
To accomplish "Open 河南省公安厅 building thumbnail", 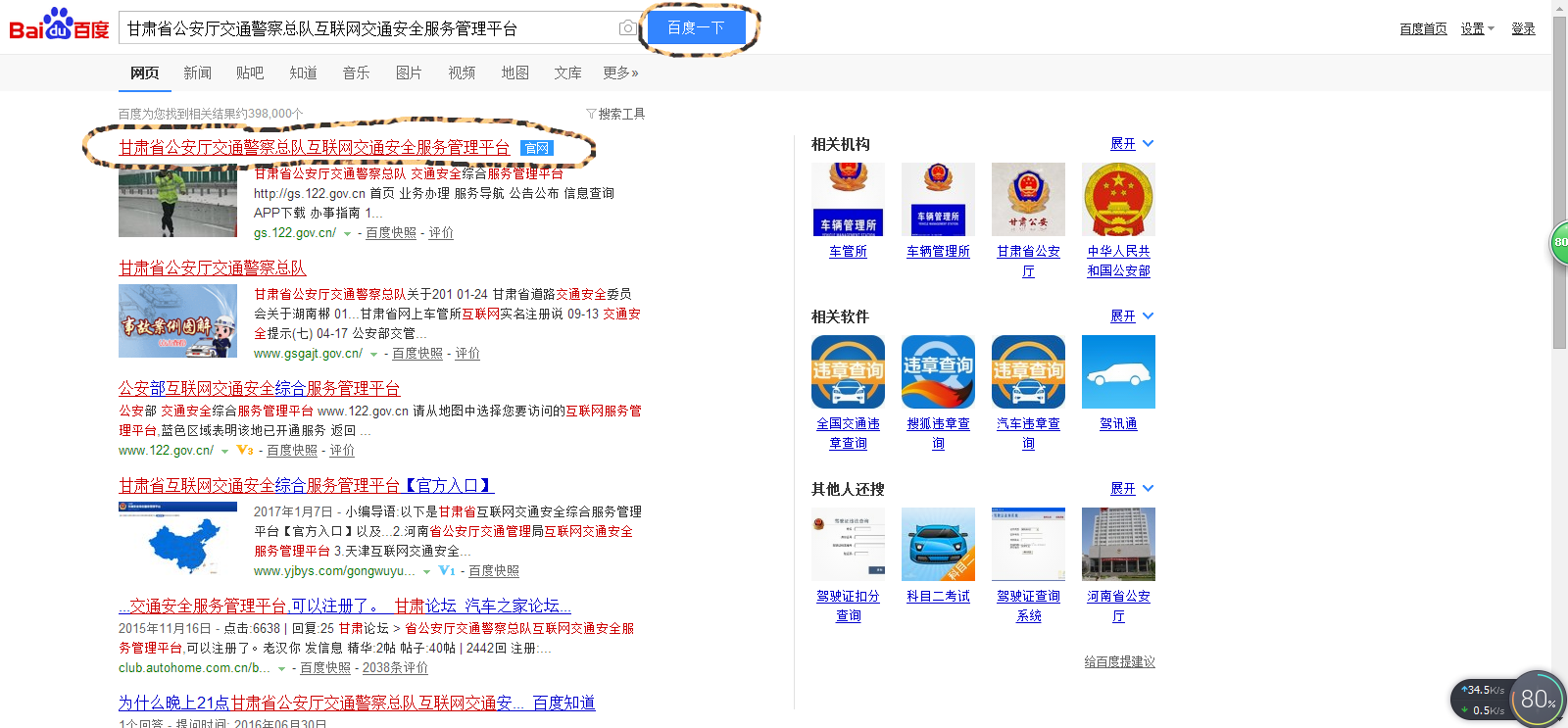I will [1118, 544].
